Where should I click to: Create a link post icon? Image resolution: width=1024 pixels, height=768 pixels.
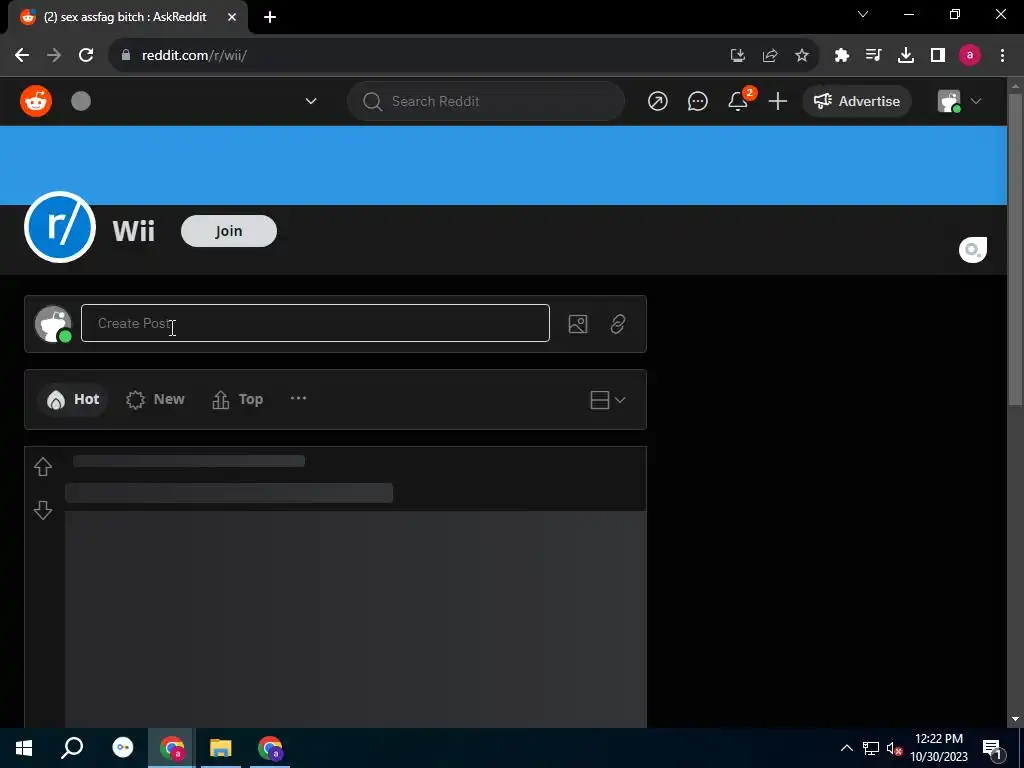click(618, 324)
